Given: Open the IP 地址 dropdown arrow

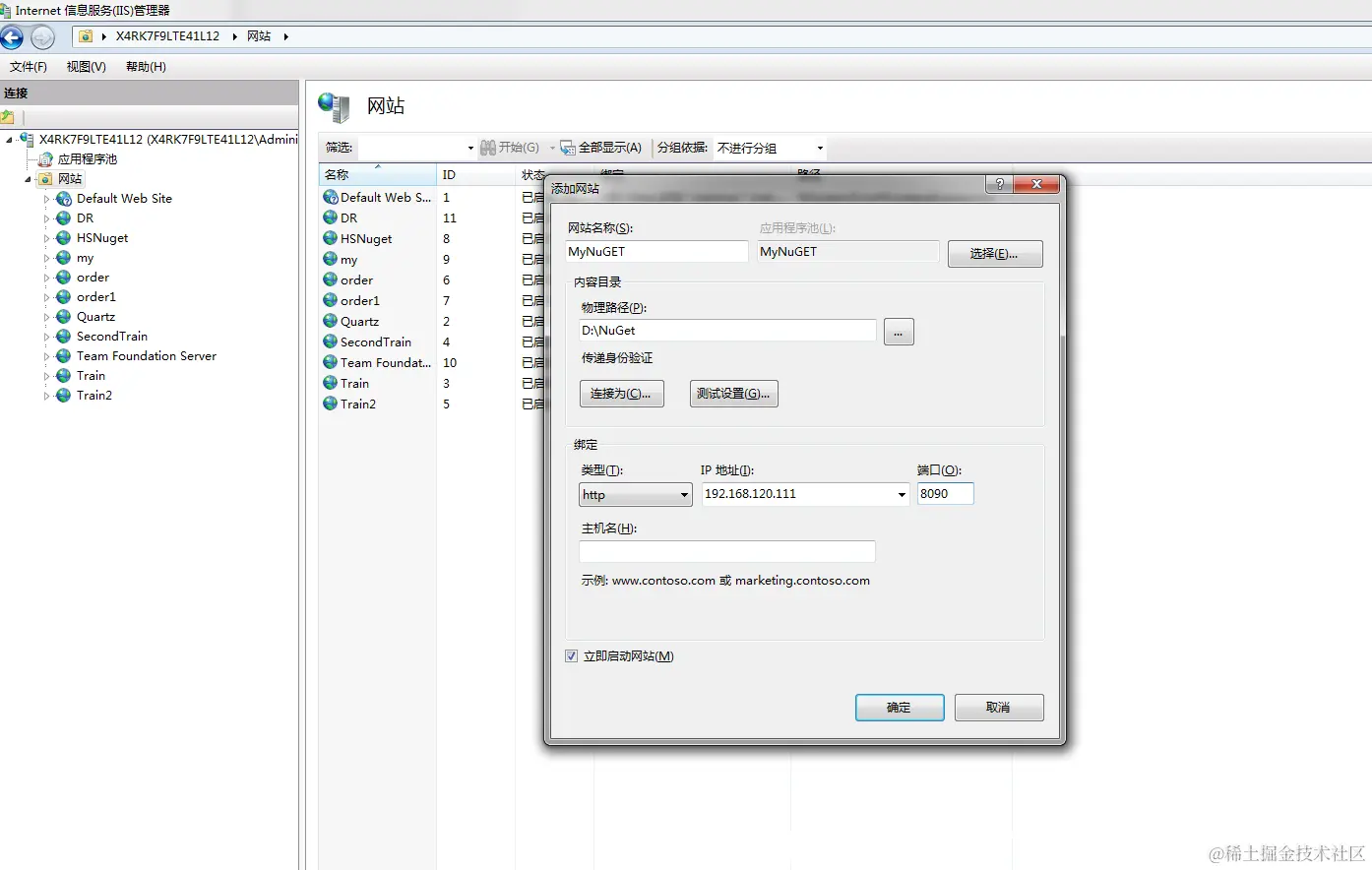Looking at the screenshot, I should pyautogui.click(x=902, y=495).
